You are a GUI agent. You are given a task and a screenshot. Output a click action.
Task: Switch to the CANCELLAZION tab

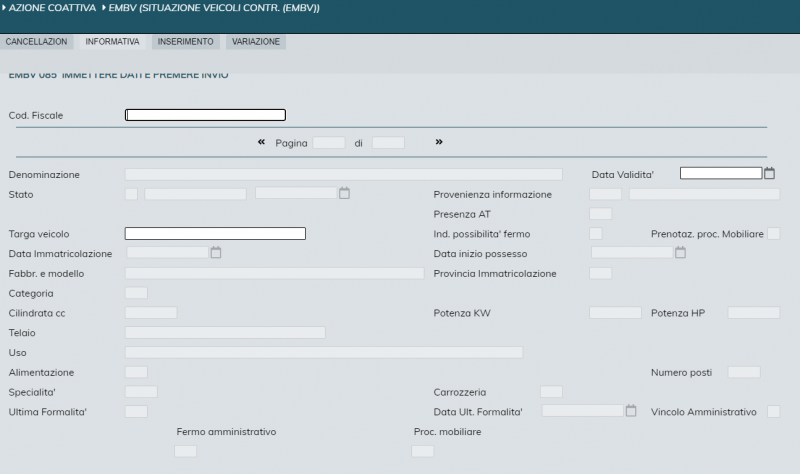click(37, 42)
